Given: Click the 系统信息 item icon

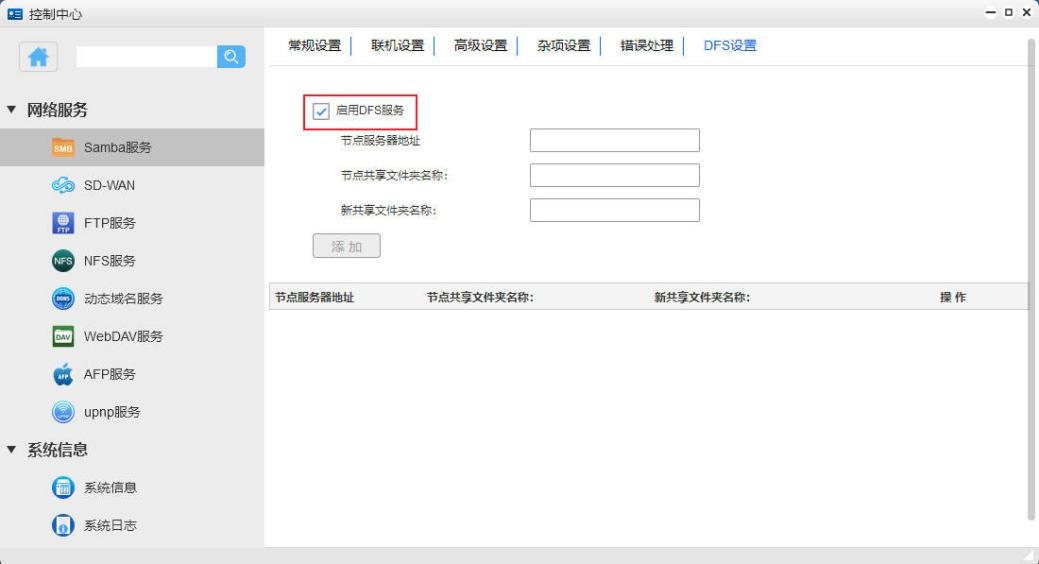Looking at the screenshot, I should click(63, 487).
